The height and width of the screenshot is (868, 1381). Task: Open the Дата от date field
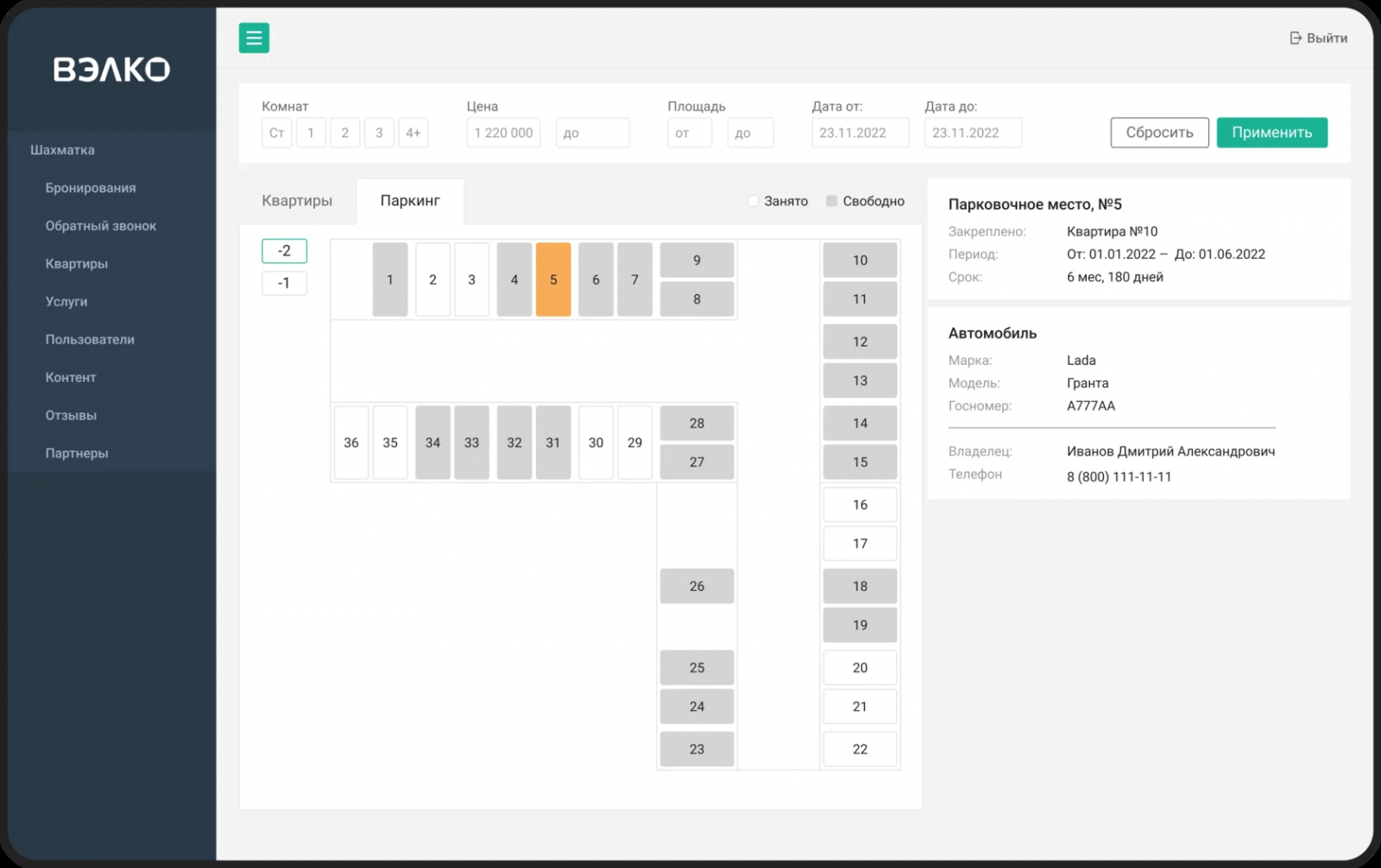click(861, 133)
